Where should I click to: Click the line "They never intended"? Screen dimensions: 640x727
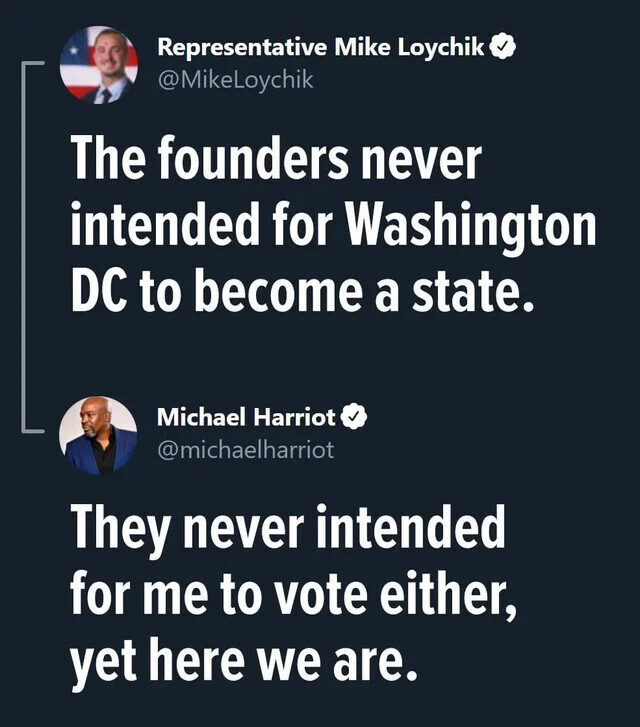[x=288, y=529]
